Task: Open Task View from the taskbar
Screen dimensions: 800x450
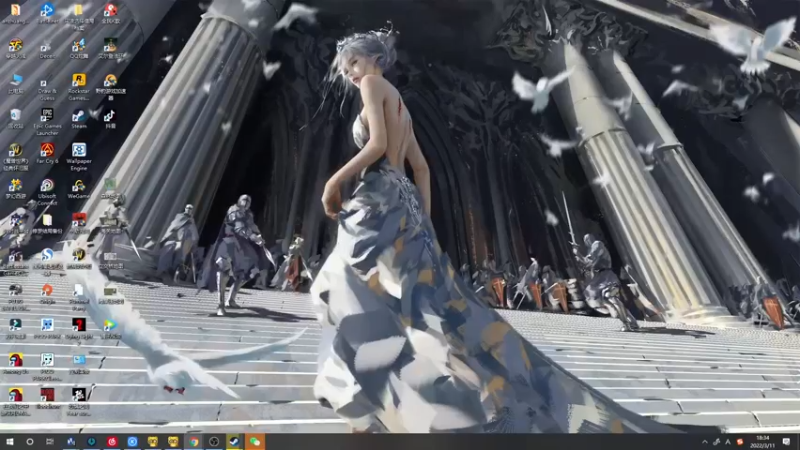Action: (49, 441)
